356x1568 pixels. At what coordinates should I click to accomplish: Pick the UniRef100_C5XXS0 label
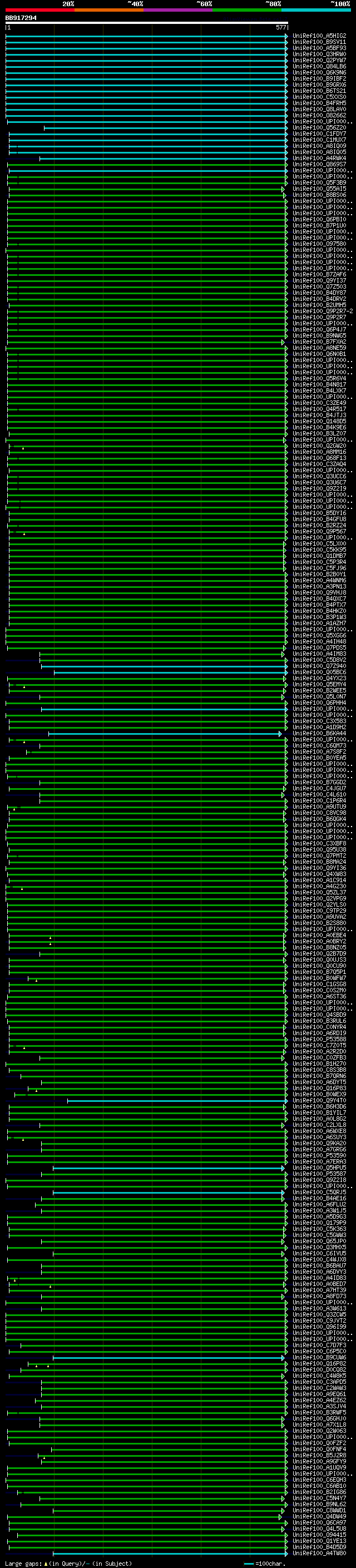click(319, 97)
